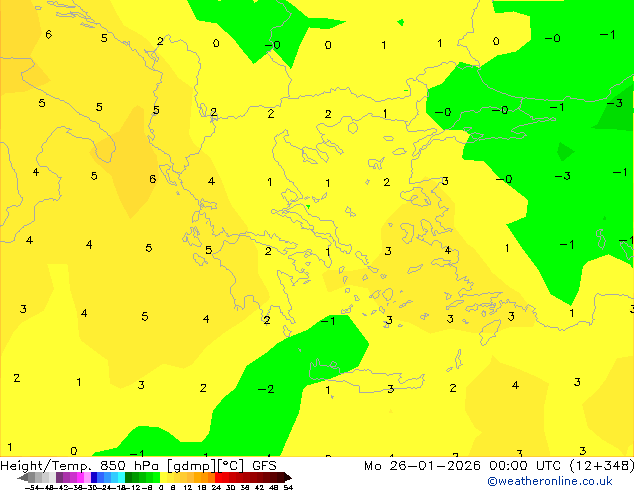The height and width of the screenshot is (490, 634).
Task: Click the Height/Temp. 850 hPa title text
Action: pos(80,466)
